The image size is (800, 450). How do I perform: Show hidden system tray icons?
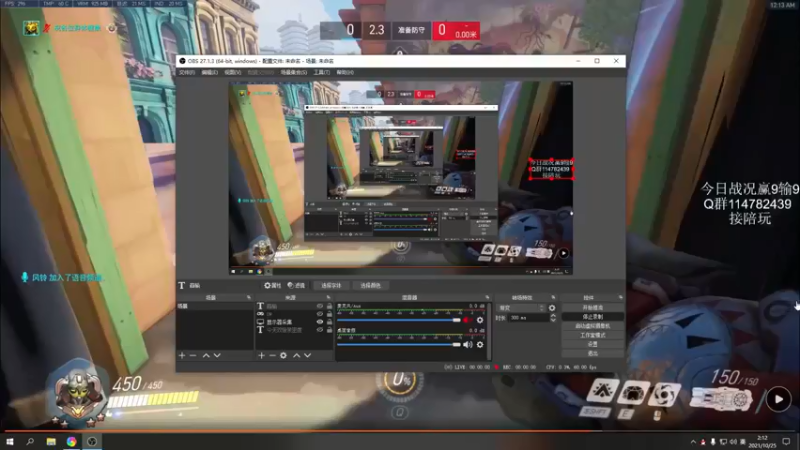coord(693,442)
